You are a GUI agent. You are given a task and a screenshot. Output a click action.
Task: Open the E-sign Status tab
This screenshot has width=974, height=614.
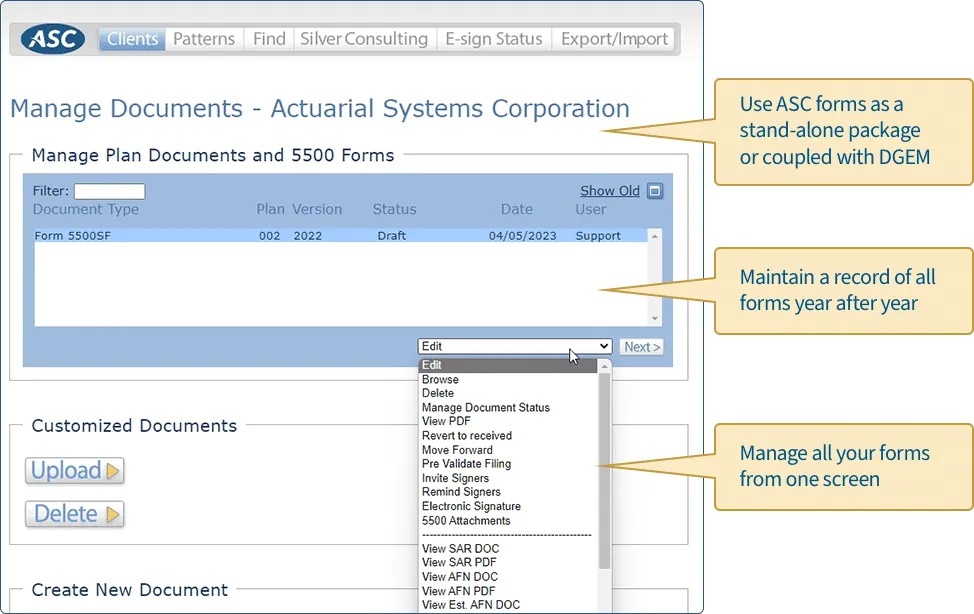pyautogui.click(x=494, y=38)
